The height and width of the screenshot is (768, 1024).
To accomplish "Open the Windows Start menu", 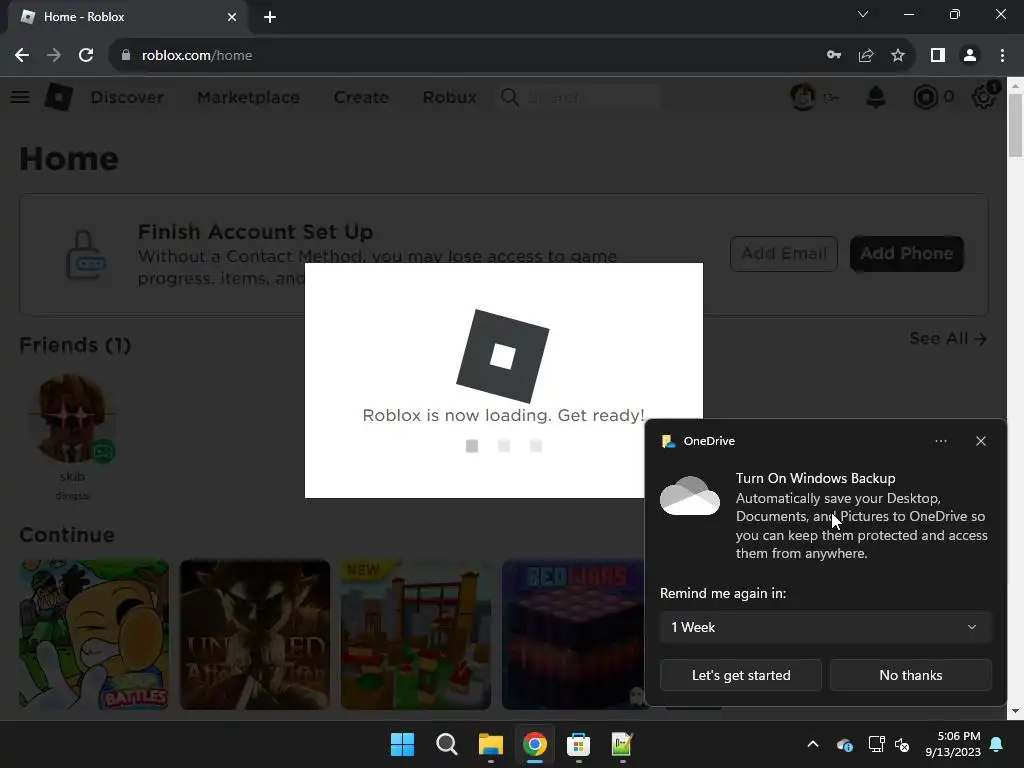I will click(402, 744).
